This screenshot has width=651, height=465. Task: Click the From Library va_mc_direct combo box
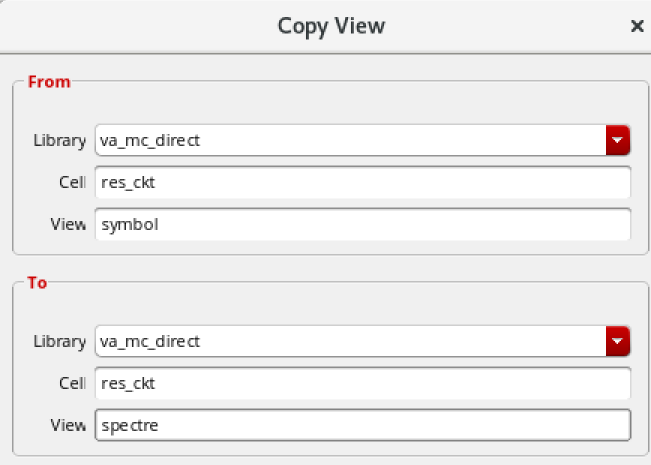point(350,141)
